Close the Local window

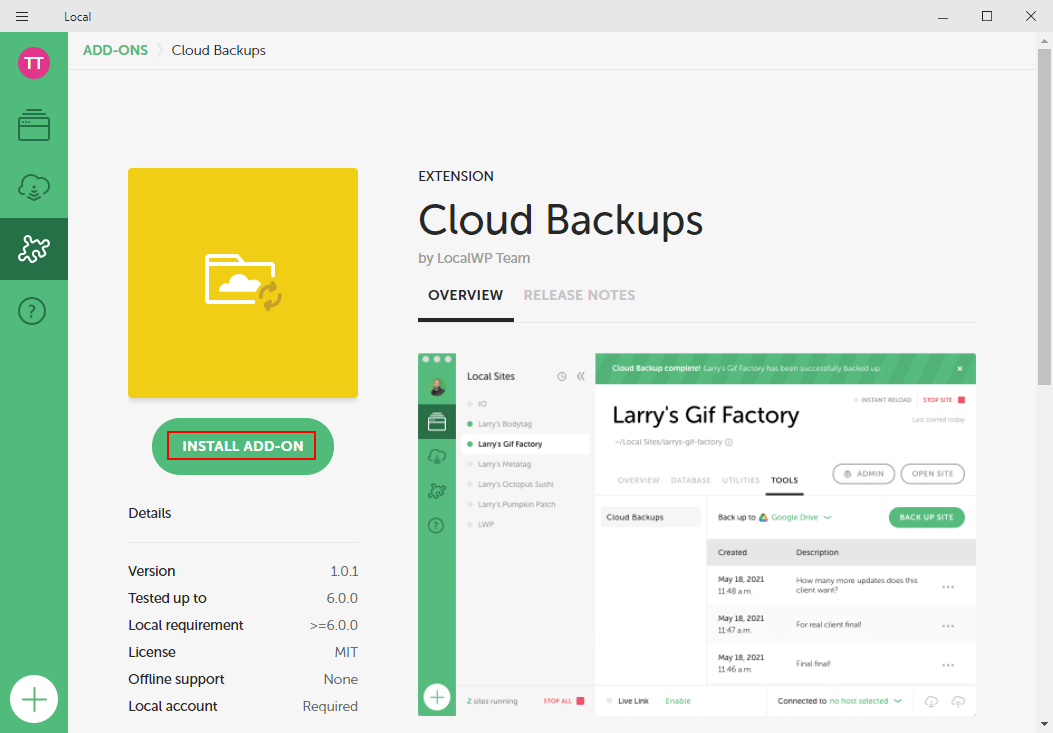[1031, 16]
